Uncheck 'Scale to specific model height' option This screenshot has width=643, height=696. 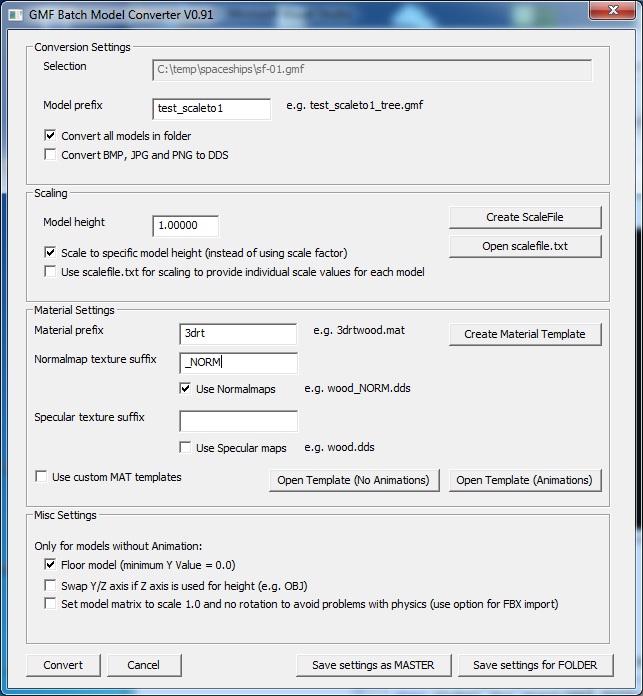pyautogui.click(x=51, y=253)
